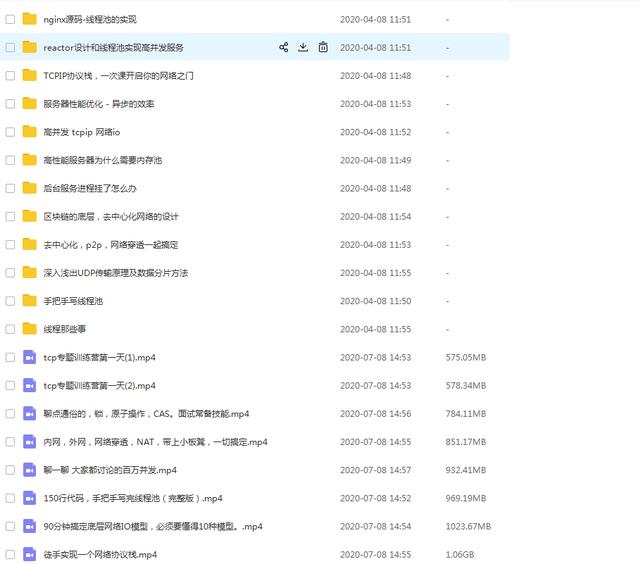Tick the checkbox for 线程那些事 folder
This screenshot has height=564, width=640.
tap(10, 329)
